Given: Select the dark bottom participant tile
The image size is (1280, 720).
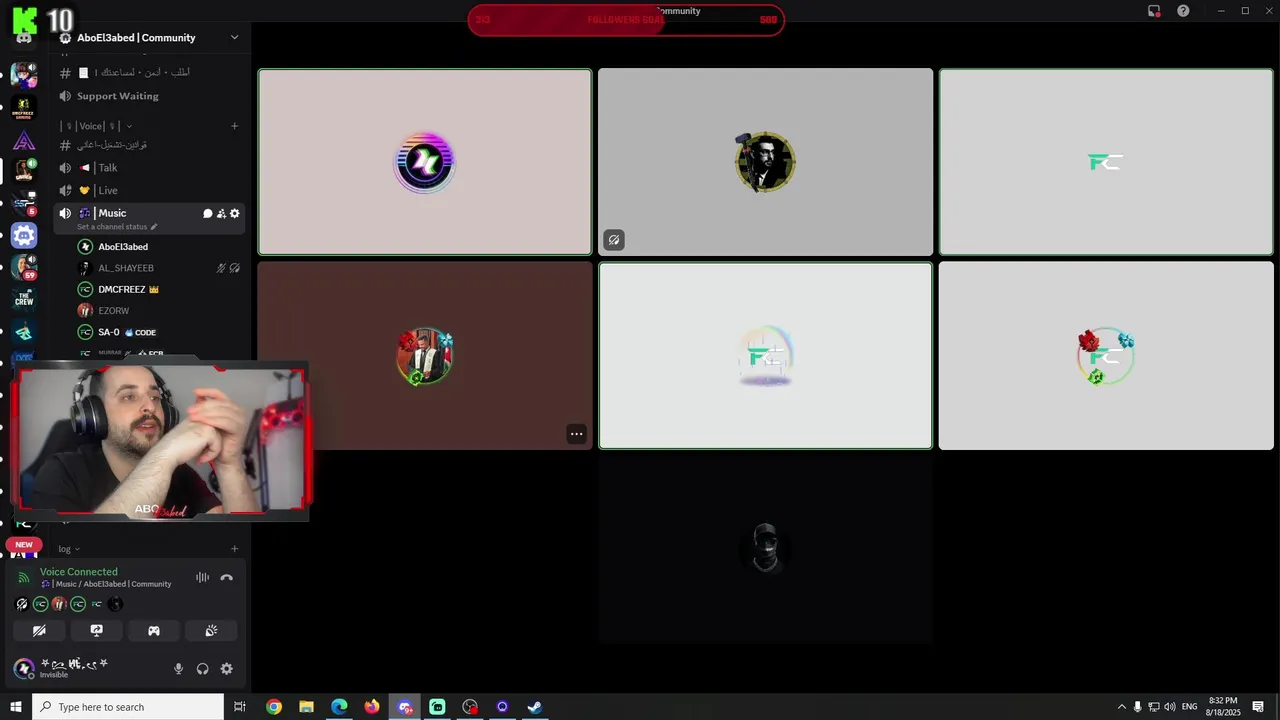Looking at the screenshot, I should [765, 549].
